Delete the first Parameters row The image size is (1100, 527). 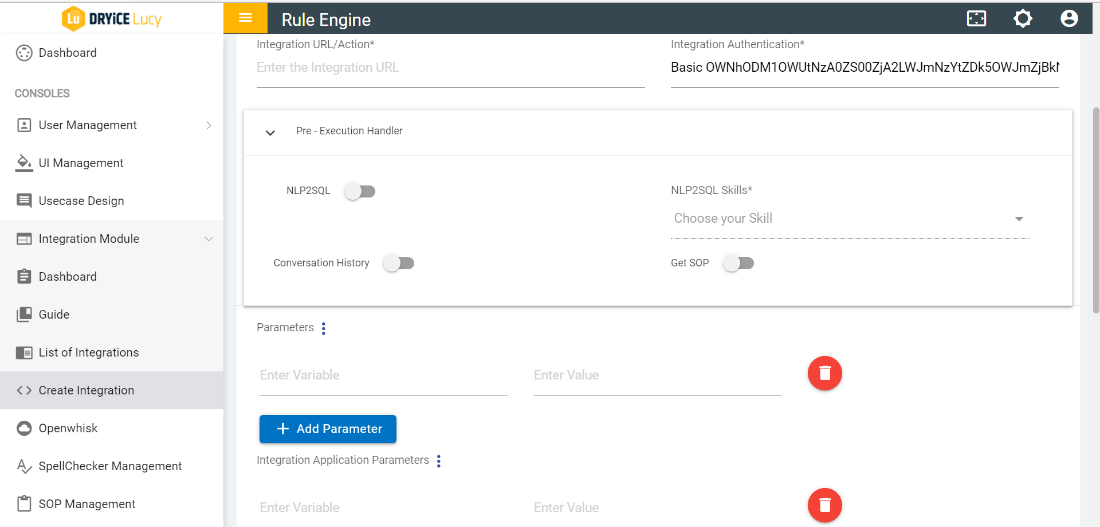[x=825, y=373]
